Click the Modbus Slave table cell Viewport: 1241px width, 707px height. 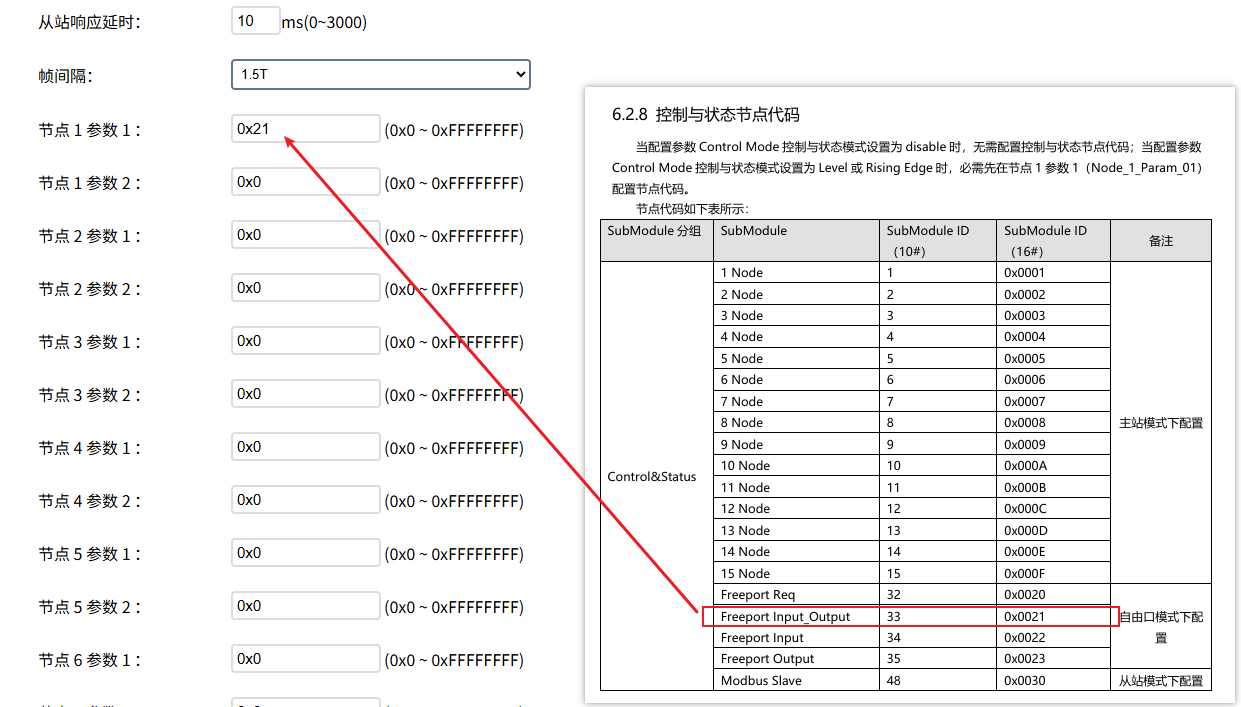761,681
